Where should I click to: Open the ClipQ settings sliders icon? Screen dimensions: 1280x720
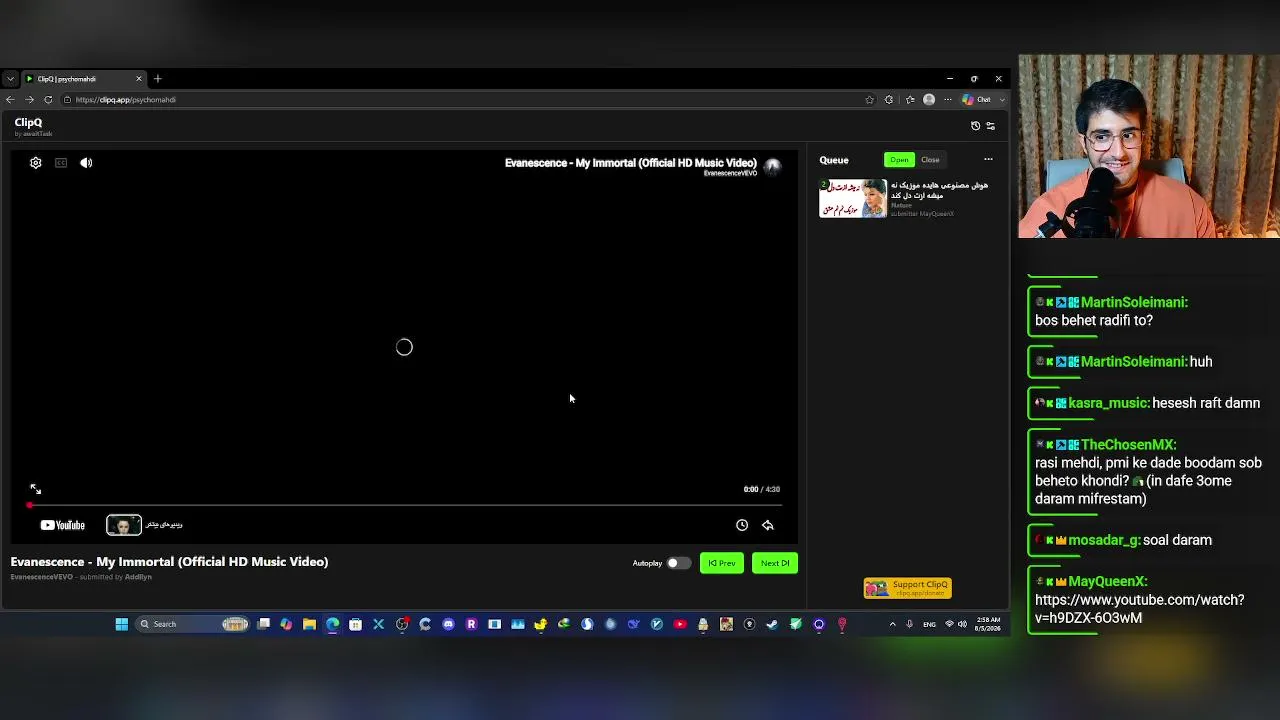[991, 126]
